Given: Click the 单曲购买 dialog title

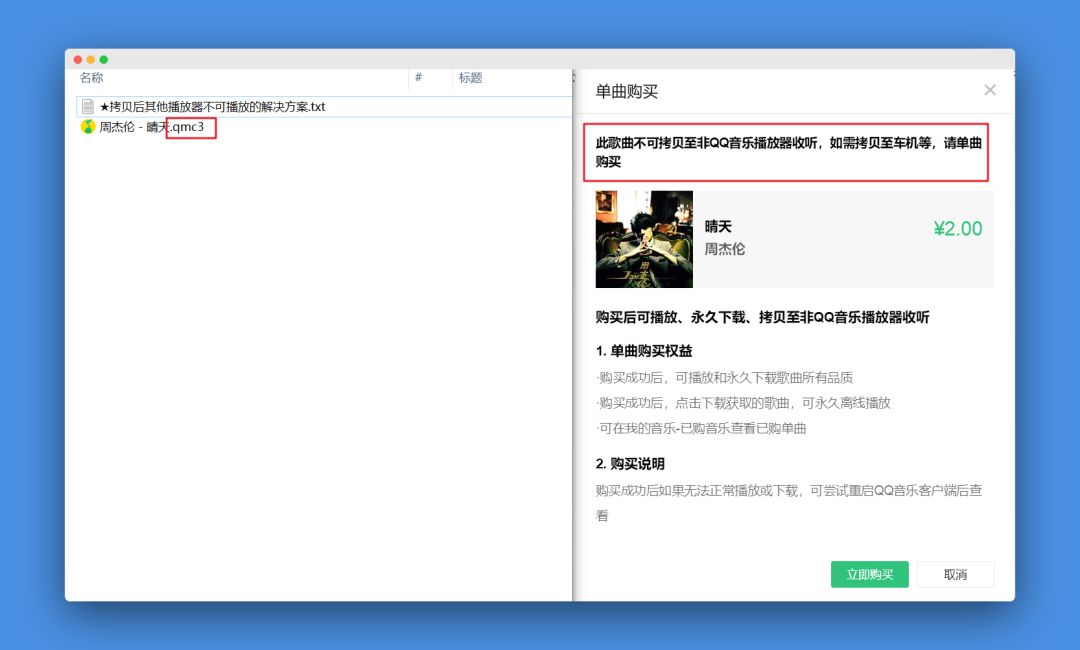Looking at the screenshot, I should [626, 92].
